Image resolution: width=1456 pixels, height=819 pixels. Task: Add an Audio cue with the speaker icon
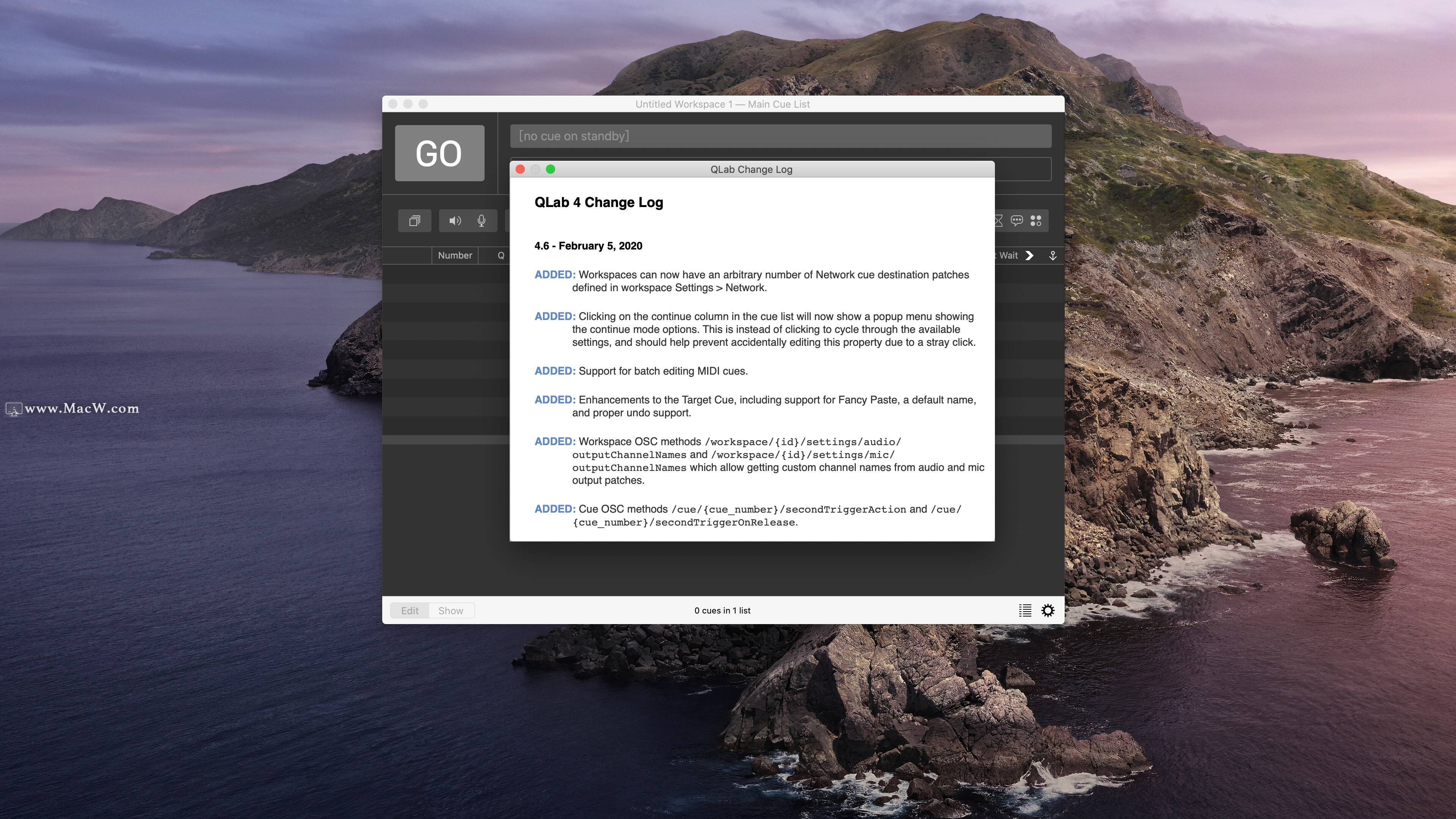pos(455,220)
